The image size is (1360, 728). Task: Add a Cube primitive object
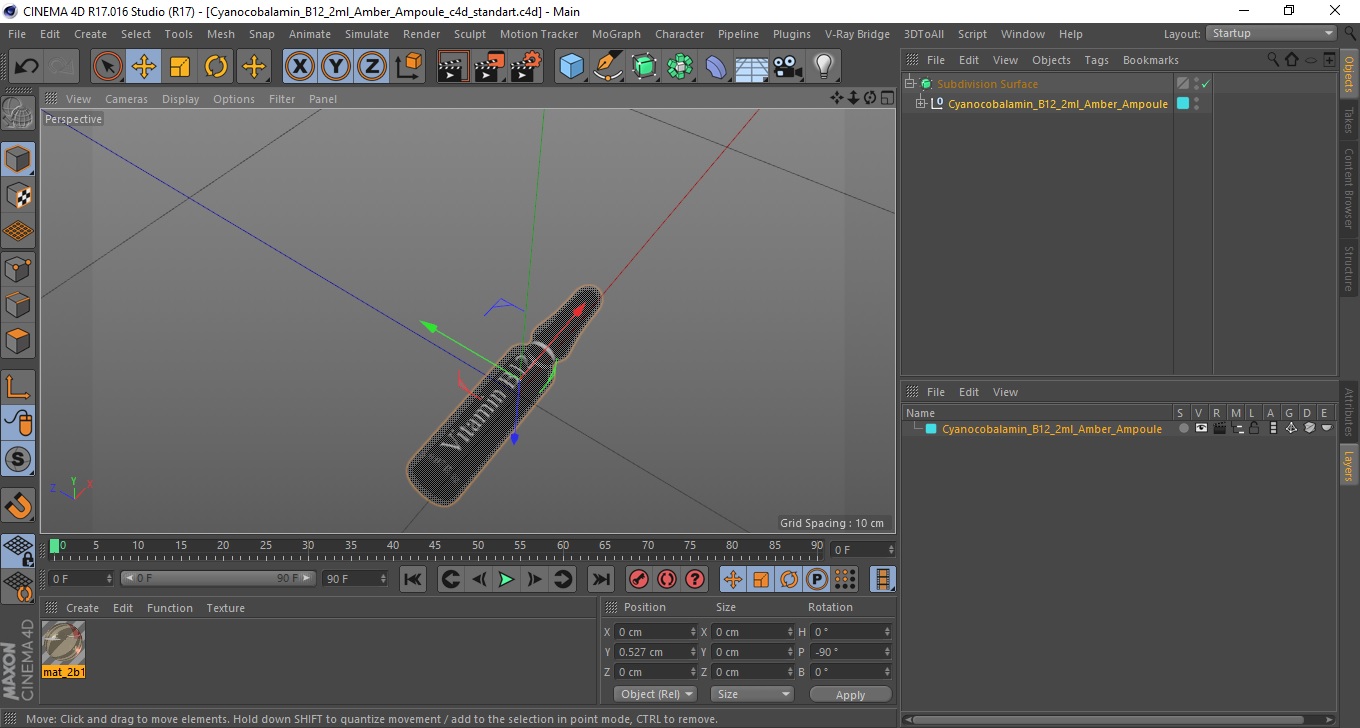pyautogui.click(x=571, y=67)
